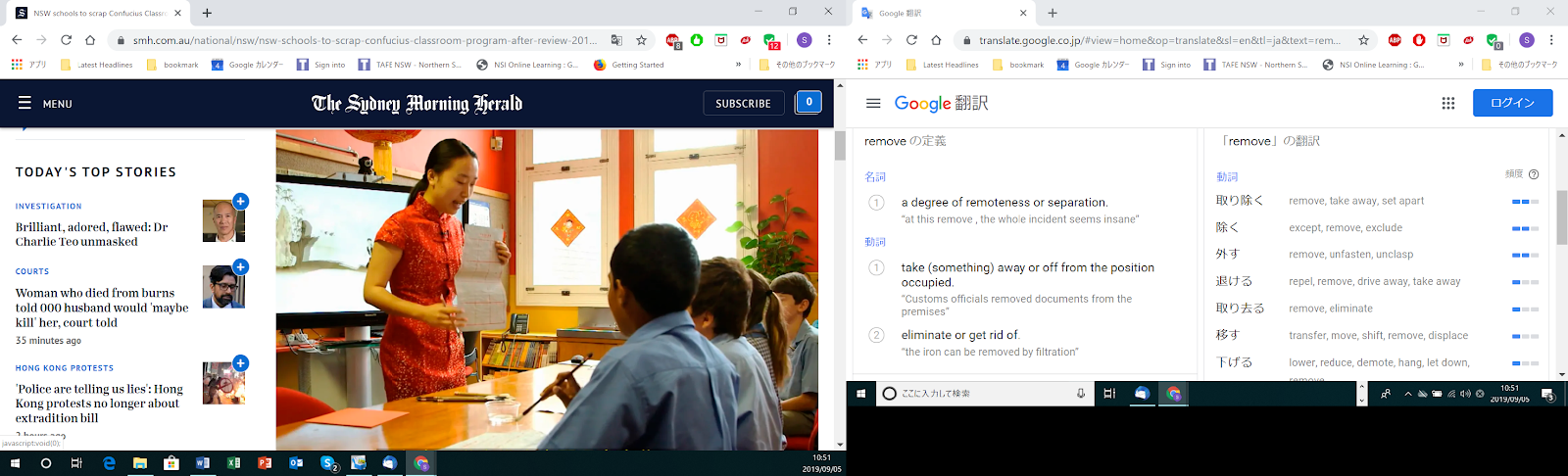Open the 'Getting Started' bookmark in SMH window

point(628,65)
